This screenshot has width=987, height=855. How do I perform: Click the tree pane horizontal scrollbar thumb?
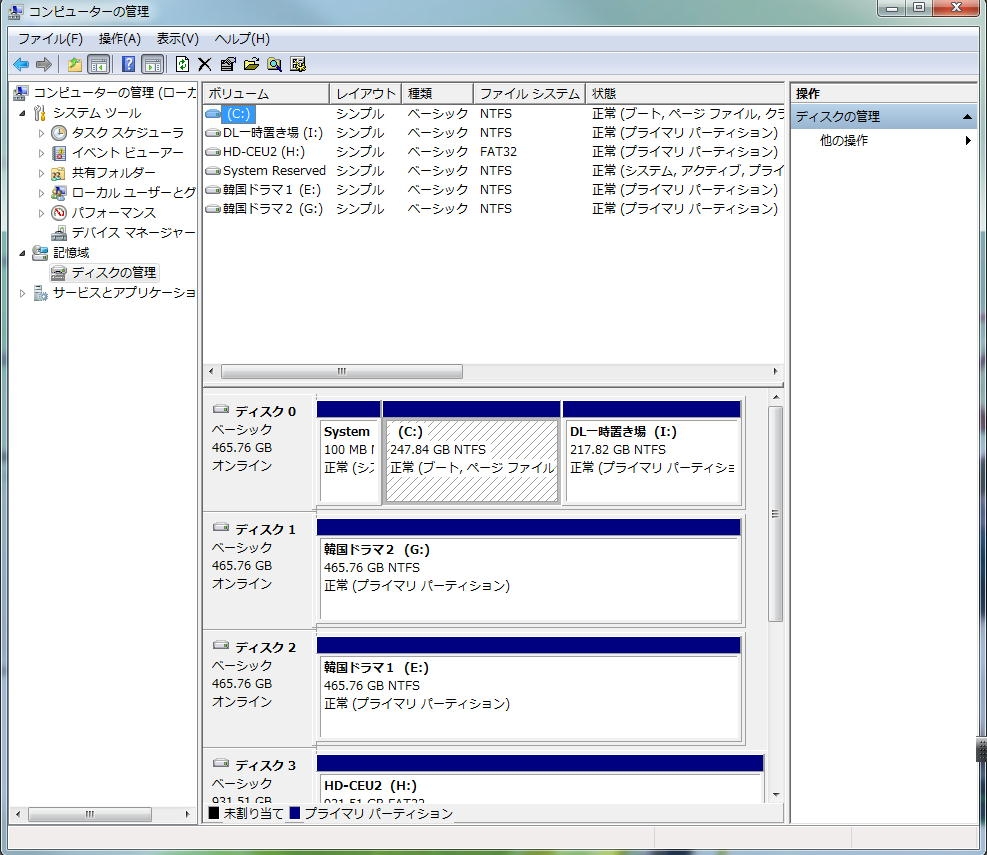pos(90,814)
